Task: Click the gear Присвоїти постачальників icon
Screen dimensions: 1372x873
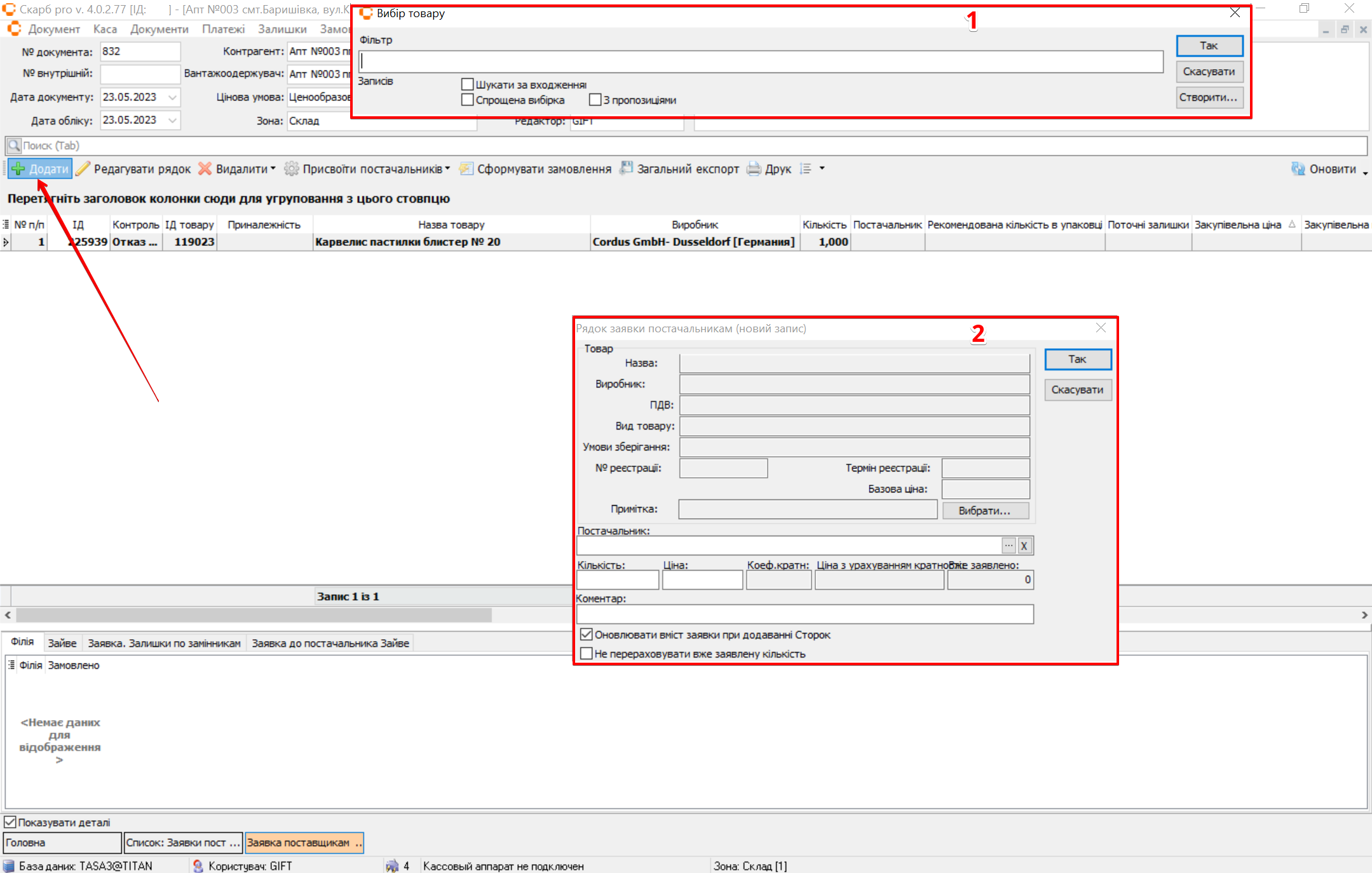Action: (292, 169)
